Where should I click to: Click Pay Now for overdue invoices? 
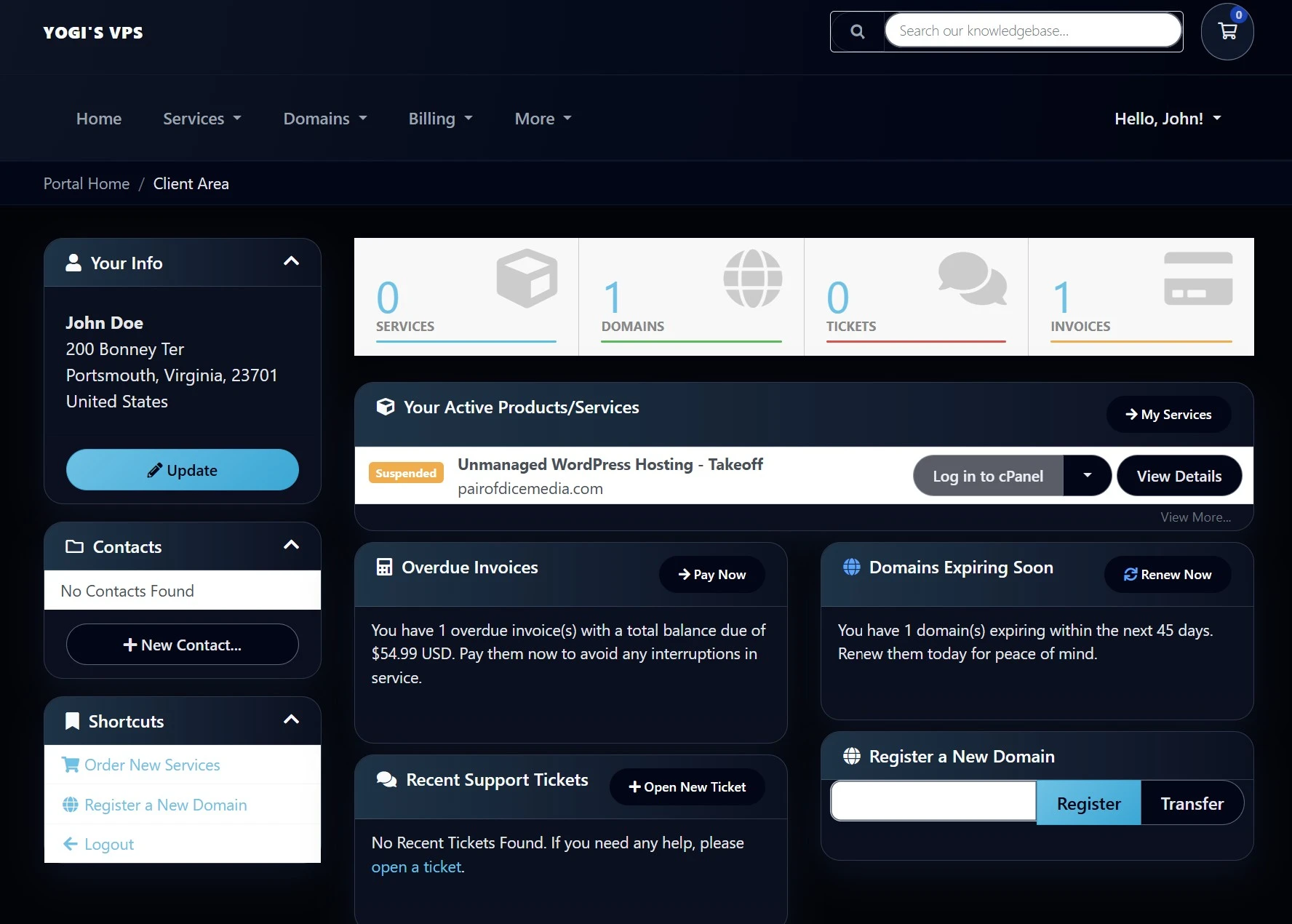pyautogui.click(x=711, y=574)
